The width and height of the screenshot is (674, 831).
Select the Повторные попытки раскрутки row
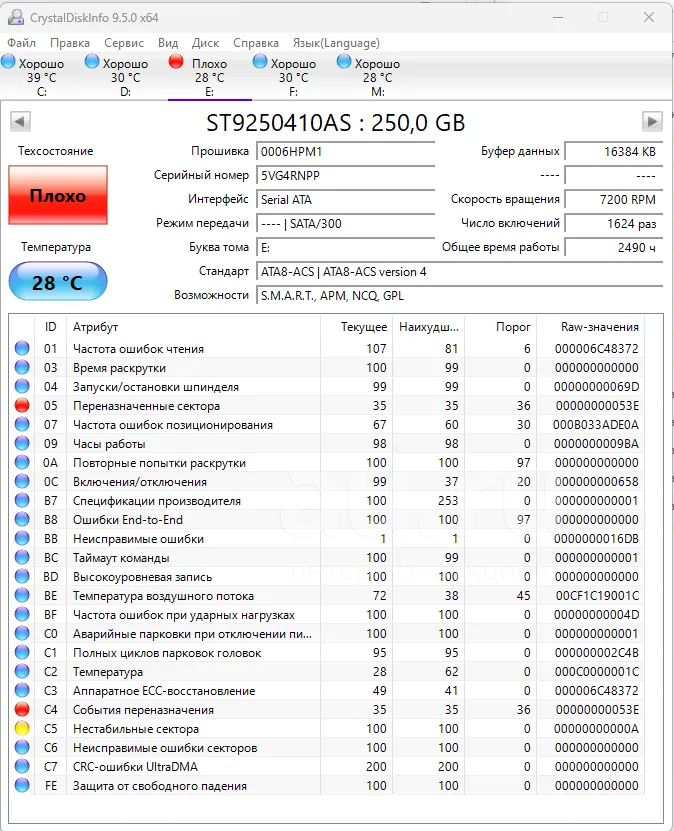click(327, 463)
